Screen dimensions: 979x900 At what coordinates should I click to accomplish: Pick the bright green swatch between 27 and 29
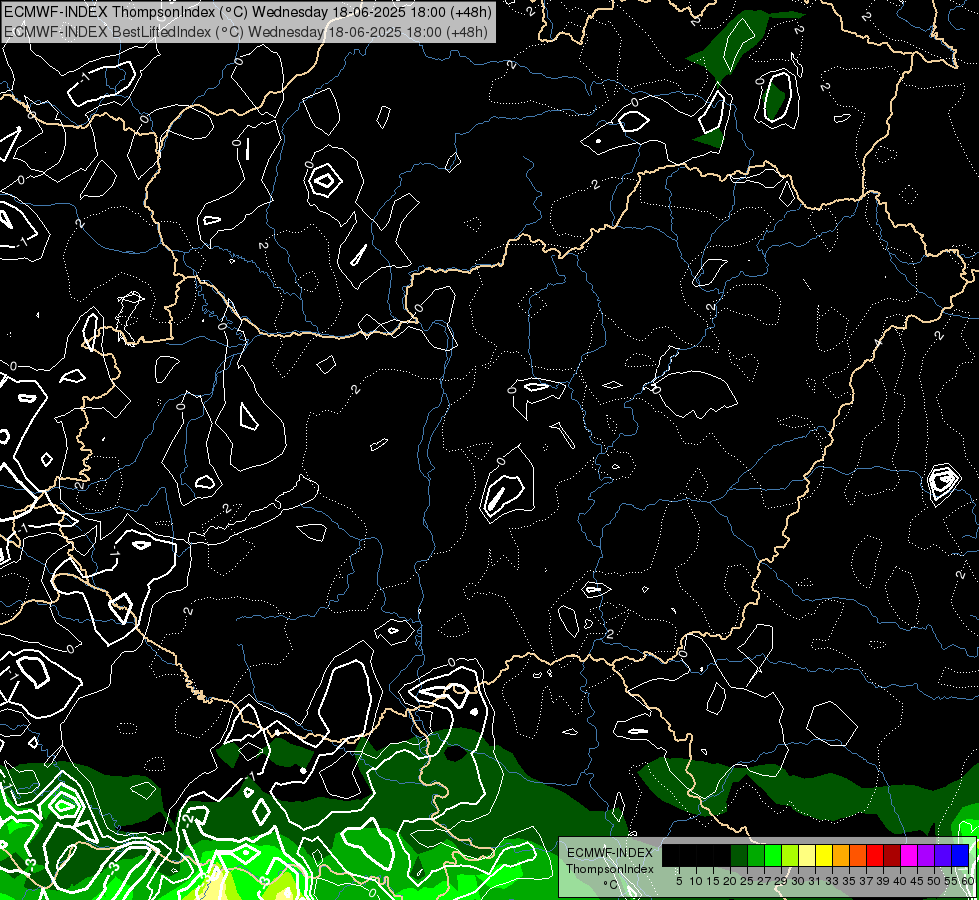[x=773, y=855]
